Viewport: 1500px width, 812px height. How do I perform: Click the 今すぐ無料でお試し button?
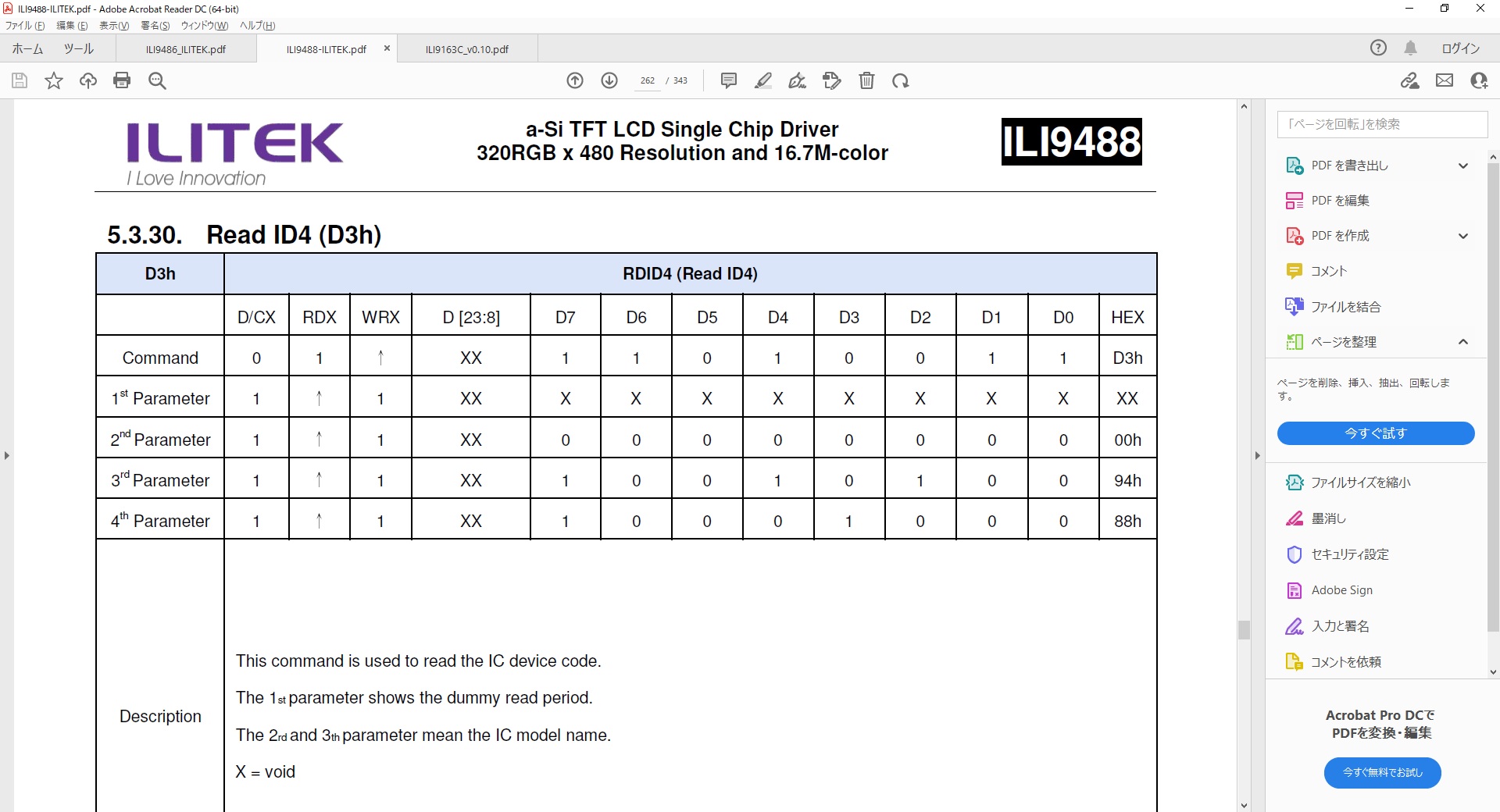pyautogui.click(x=1382, y=772)
